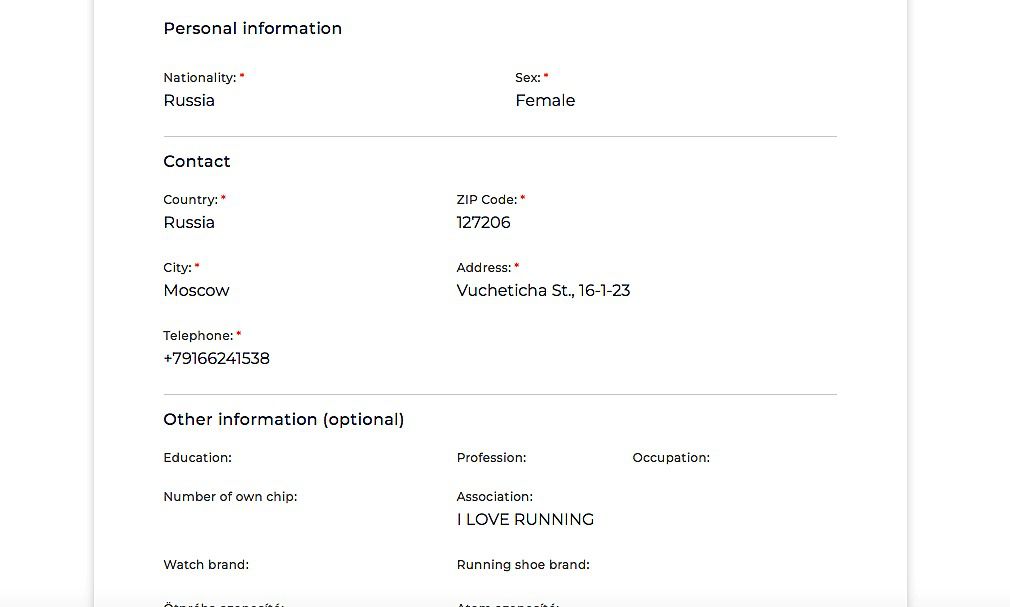The height and width of the screenshot is (607, 1010).
Task: Click the Telephone field label
Action: [x=198, y=336]
